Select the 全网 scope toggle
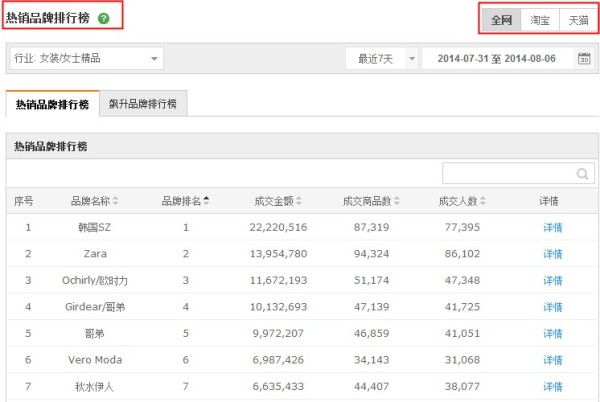The image size is (600, 402). (501, 20)
